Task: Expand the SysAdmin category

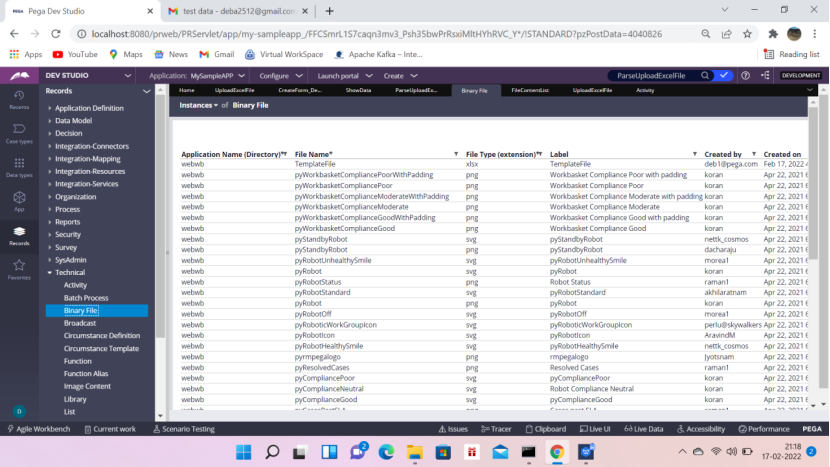Action: click(50, 260)
